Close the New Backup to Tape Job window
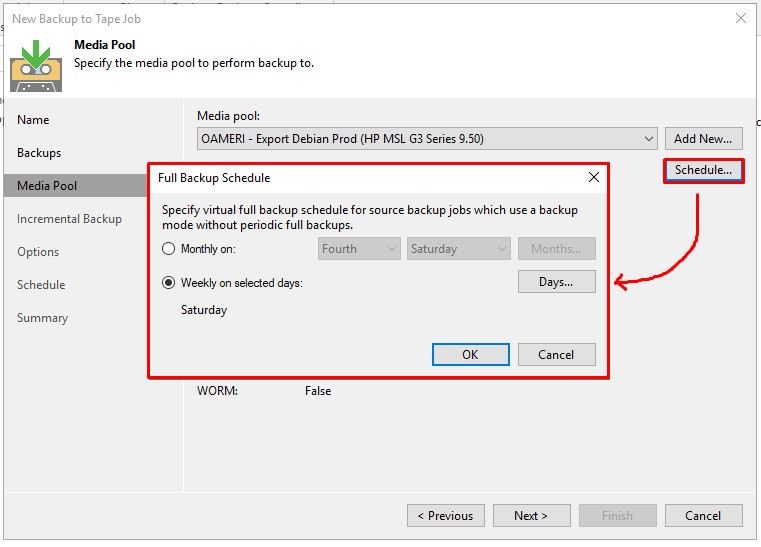 tap(740, 18)
